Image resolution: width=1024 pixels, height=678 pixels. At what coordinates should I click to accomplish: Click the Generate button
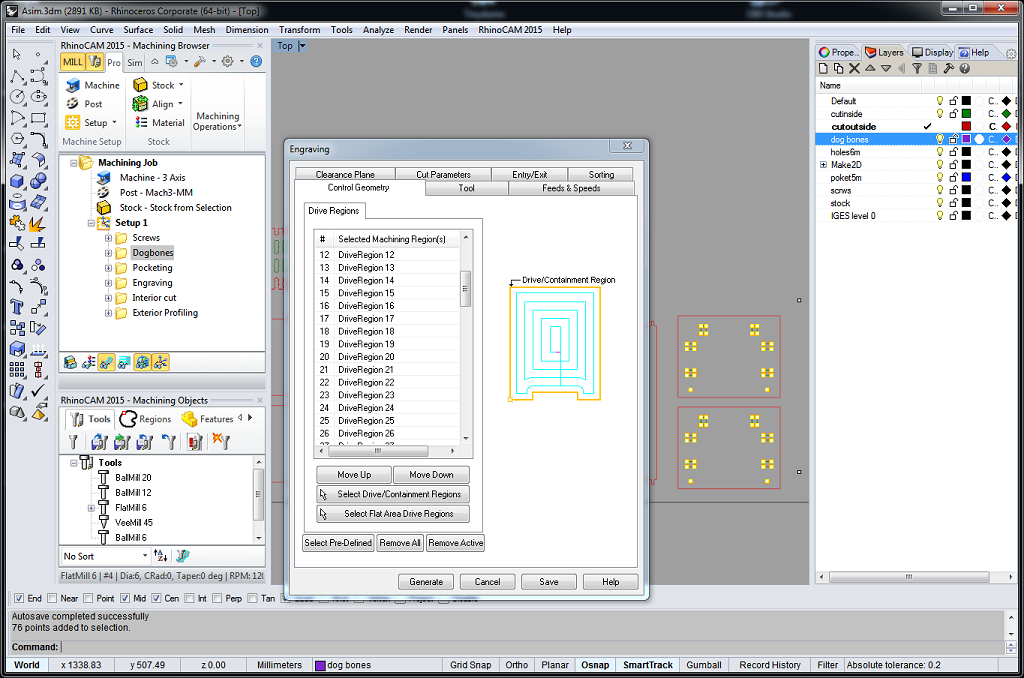(x=426, y=581)
